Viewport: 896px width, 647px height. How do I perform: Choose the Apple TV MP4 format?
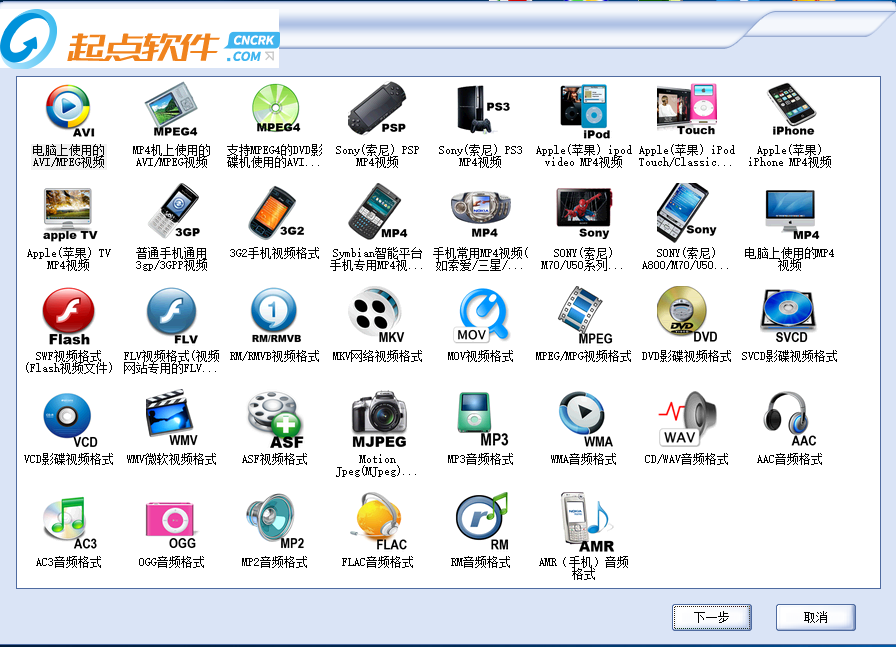[x=68, y=212]
